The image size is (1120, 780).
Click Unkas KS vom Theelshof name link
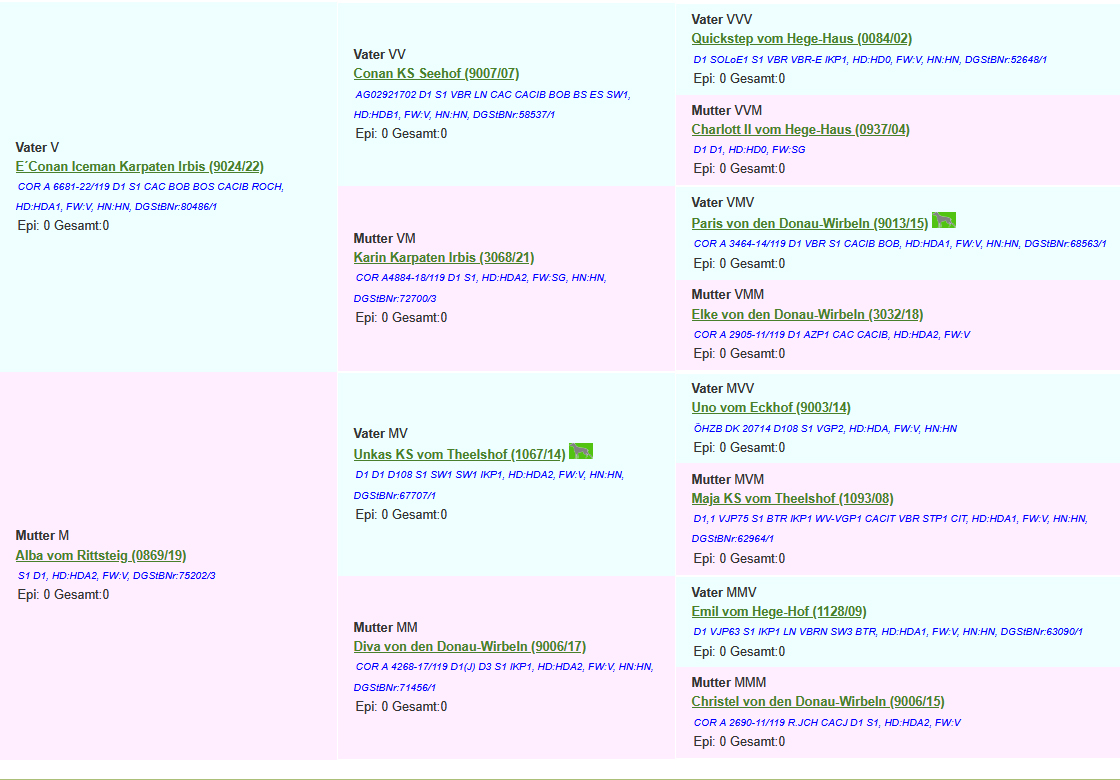pyautogui.click(x=459, y=454)
